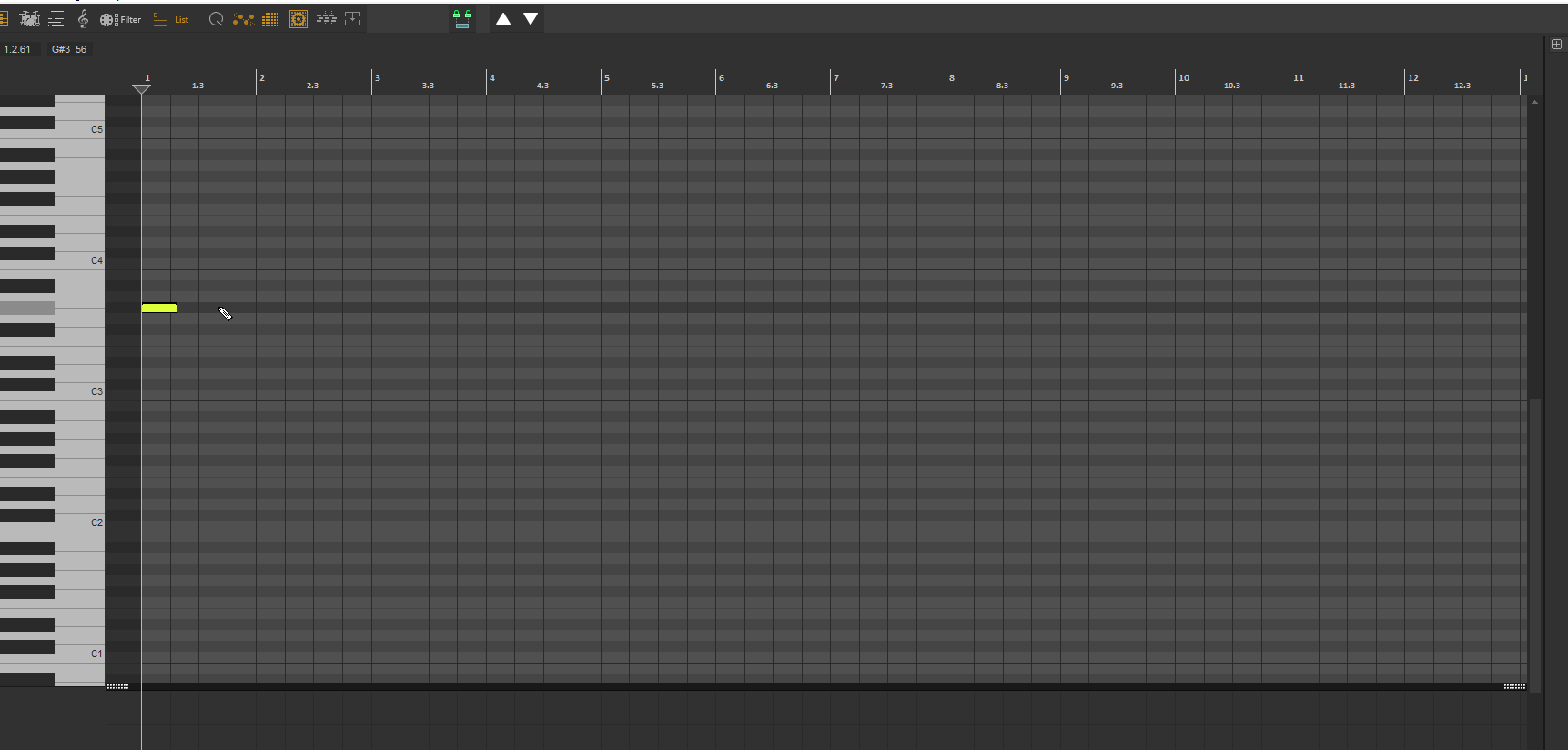The width and height of the screenshot is (1568, 750).
Task: Play the C3 piano key
Action: (80, 391)
